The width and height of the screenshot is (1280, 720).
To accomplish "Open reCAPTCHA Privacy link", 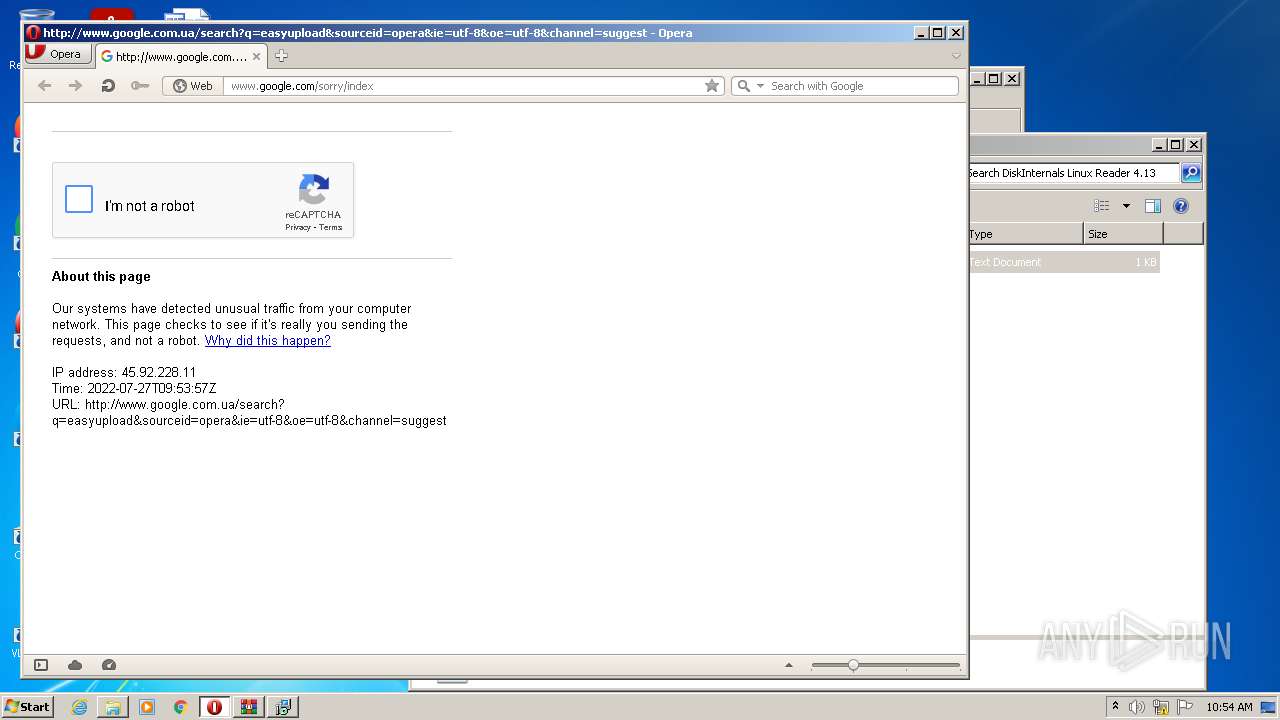I will [297, 227].
